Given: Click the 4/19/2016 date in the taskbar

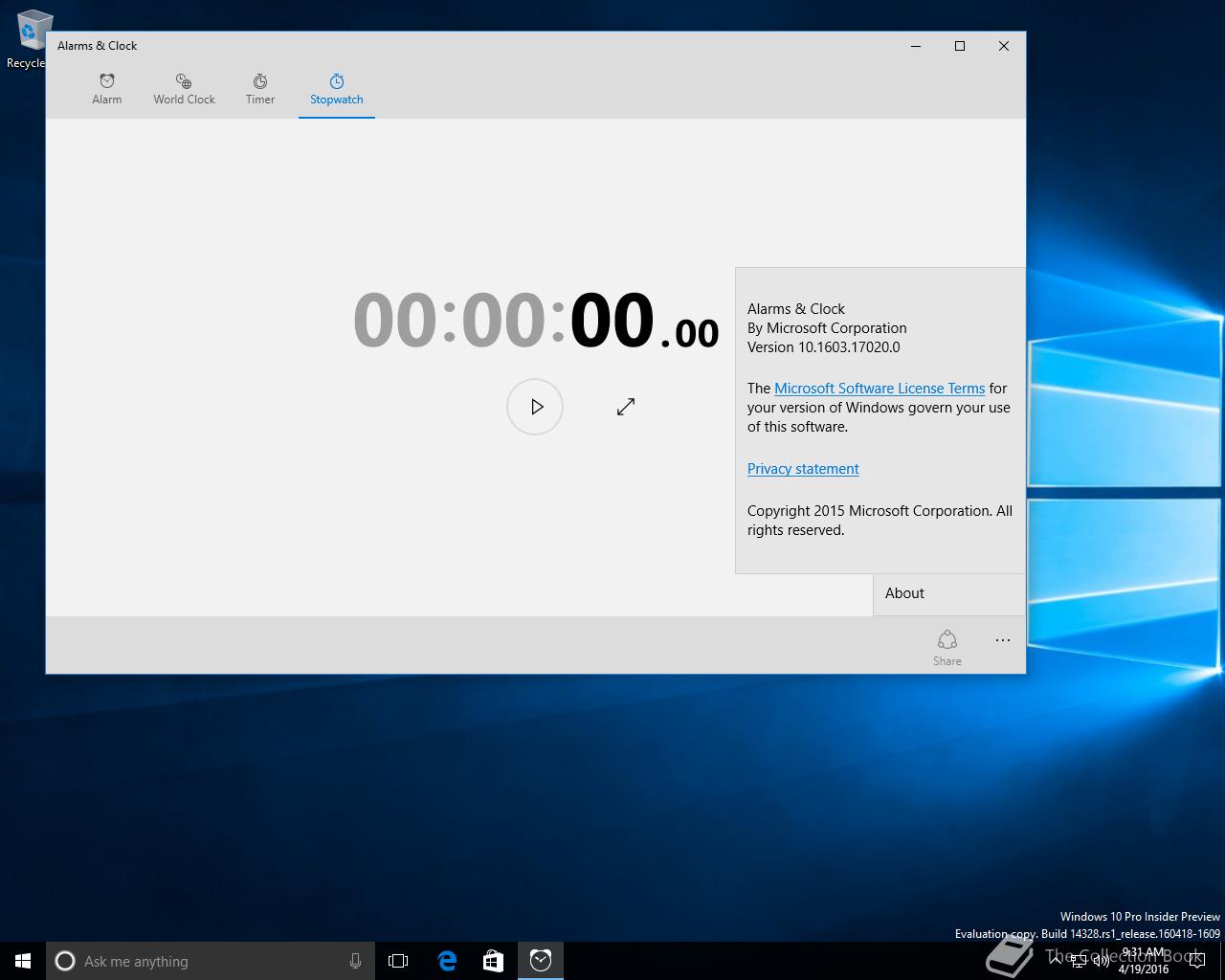Looking at the screenshot, I should tap(1144, 969).
